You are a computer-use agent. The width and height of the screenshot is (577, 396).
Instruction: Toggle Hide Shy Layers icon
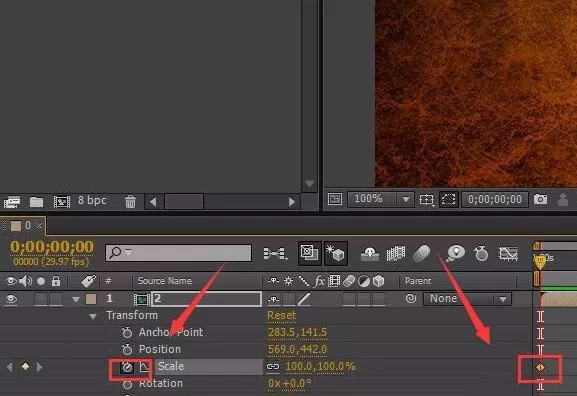pos(370,253)
